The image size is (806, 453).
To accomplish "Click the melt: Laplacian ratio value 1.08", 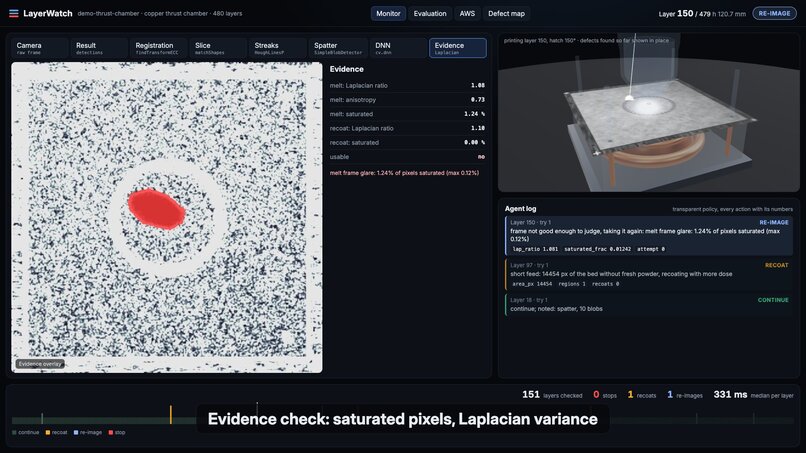I will [478, 85].
